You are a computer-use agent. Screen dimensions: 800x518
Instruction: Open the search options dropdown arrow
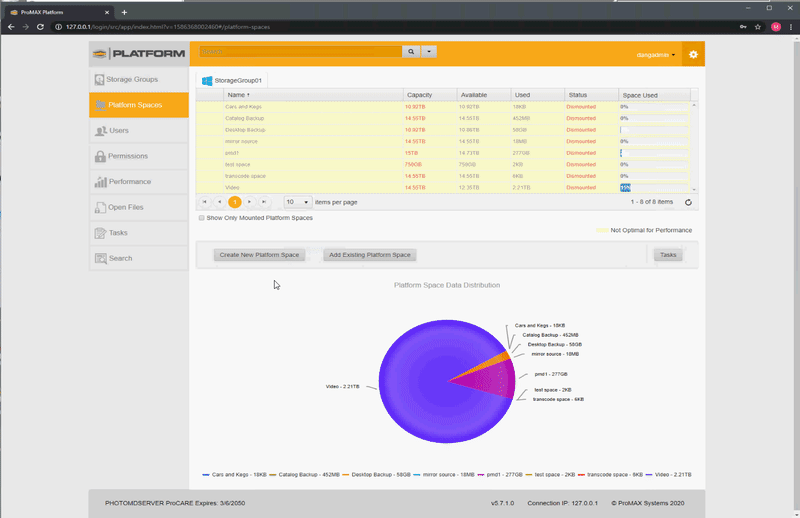429,52
